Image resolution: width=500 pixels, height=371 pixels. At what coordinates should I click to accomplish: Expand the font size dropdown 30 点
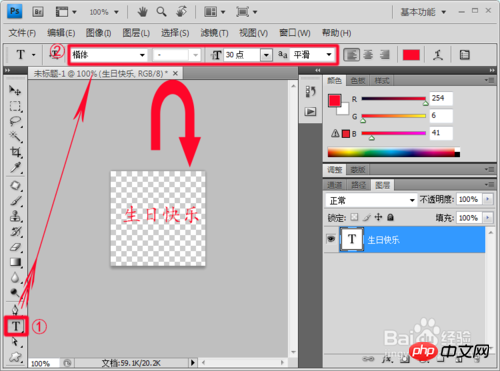(x=266, y=55)
